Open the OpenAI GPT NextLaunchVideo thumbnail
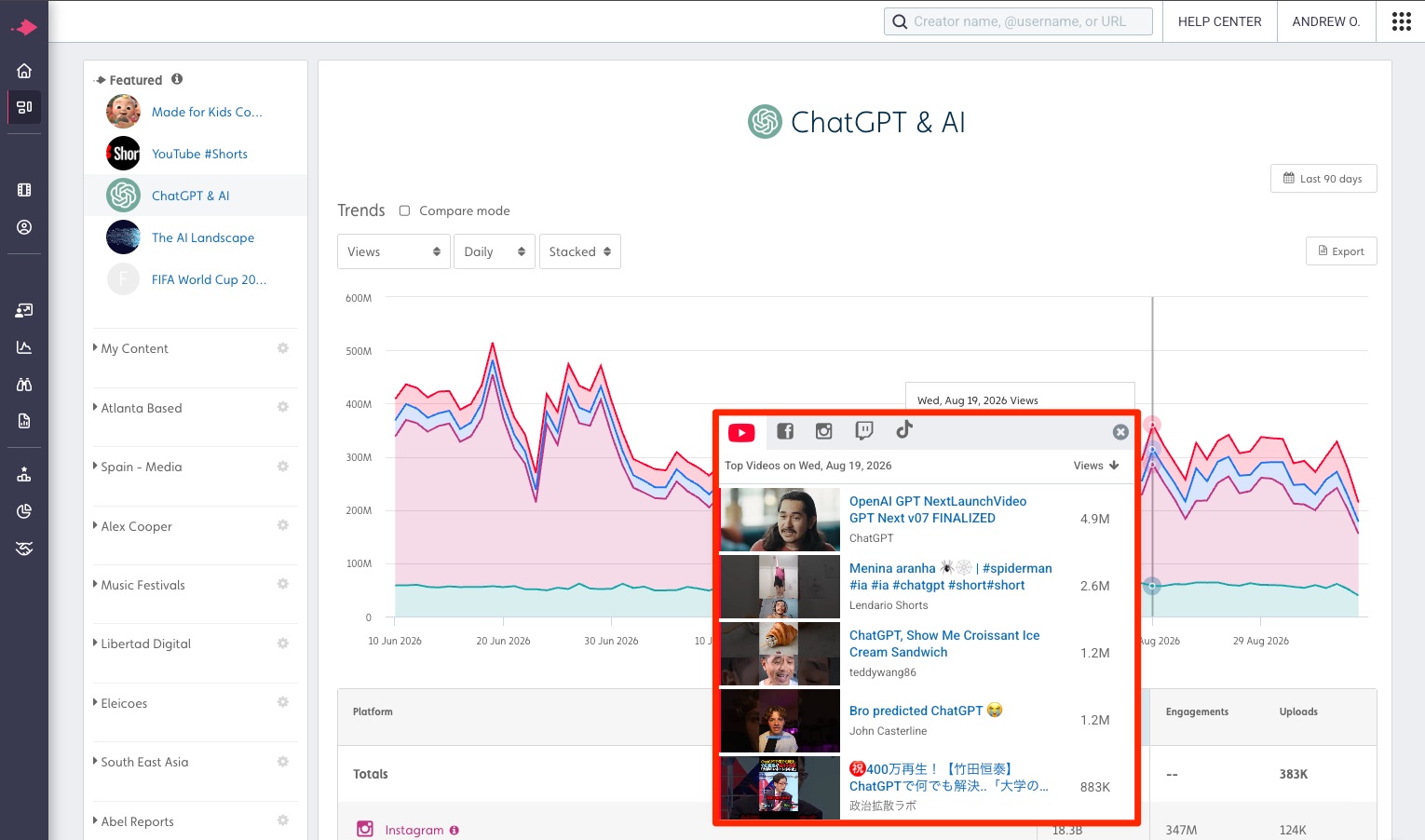Image resolution: width=1425 pixels, height=840 pixels. coord(780,520)
